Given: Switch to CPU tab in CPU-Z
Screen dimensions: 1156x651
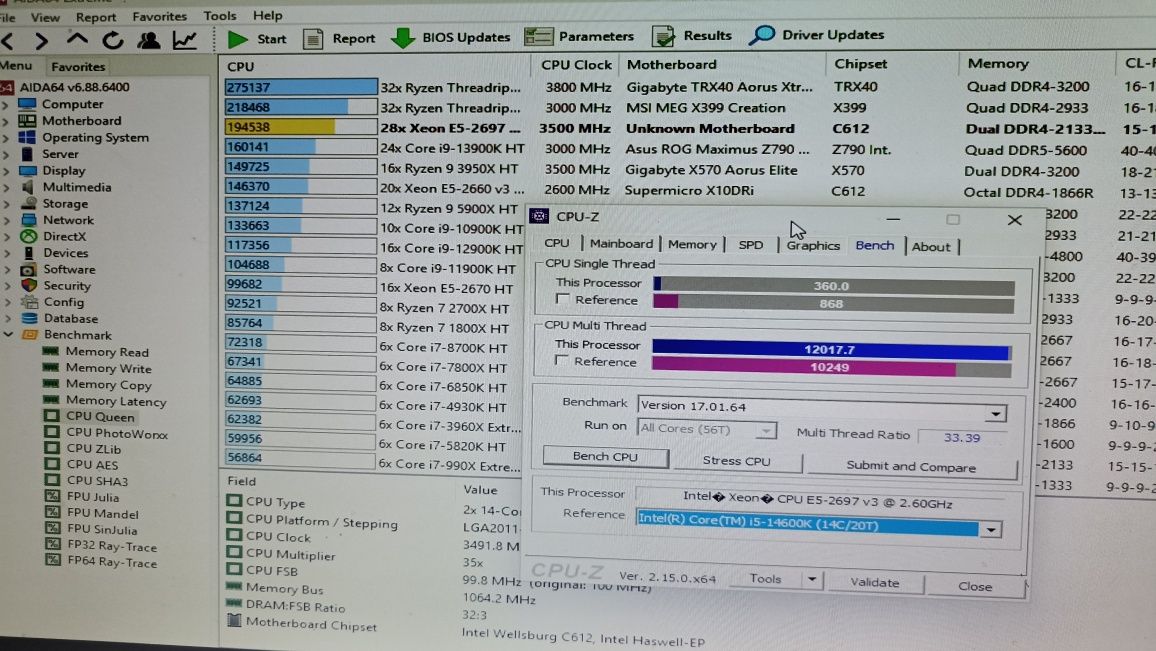Looking at the screenshot, I should 557,243.
